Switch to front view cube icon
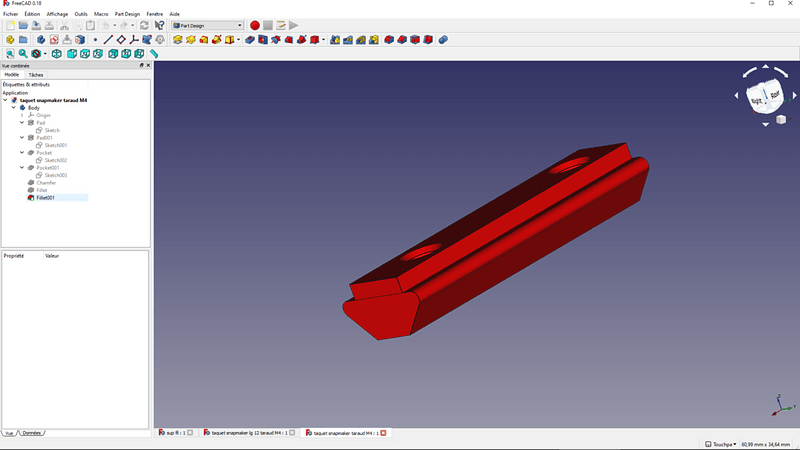Image resolution: width=800 pixels, height=450 pixels. tap(71, 54)
